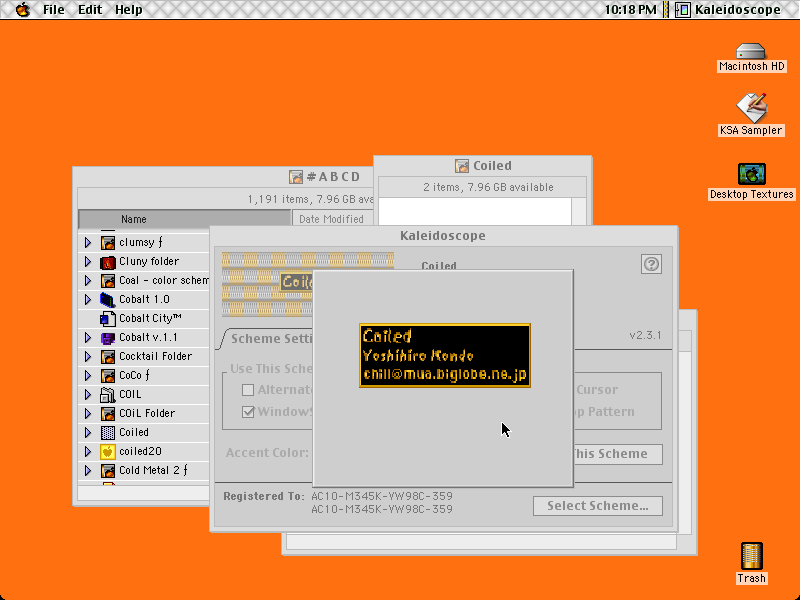Click the folder icon in # A B C D title bar
Screen dimensions: 800x600
(x=296, y=177)
